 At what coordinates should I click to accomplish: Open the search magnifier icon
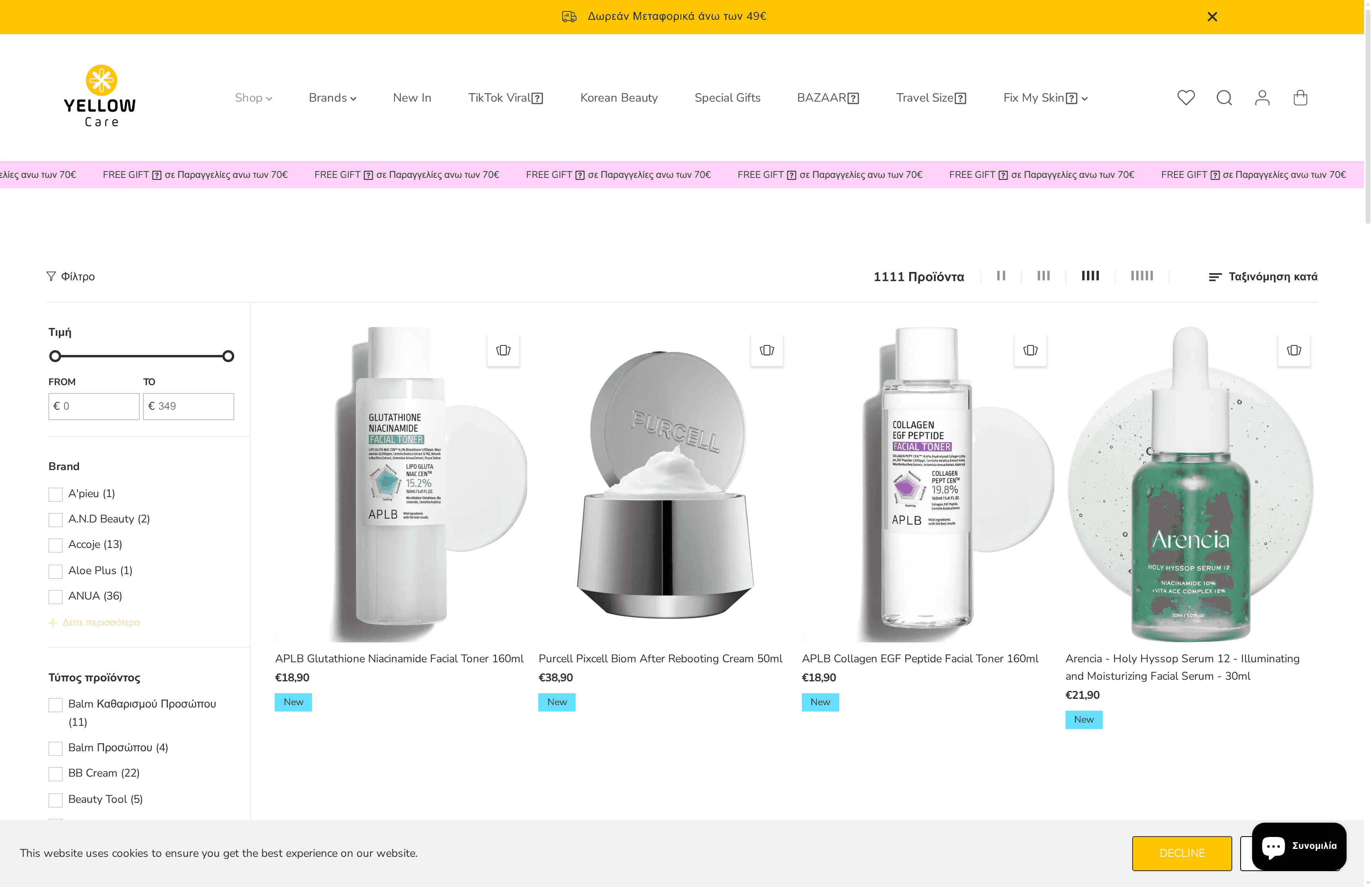tap(1224, 98)
